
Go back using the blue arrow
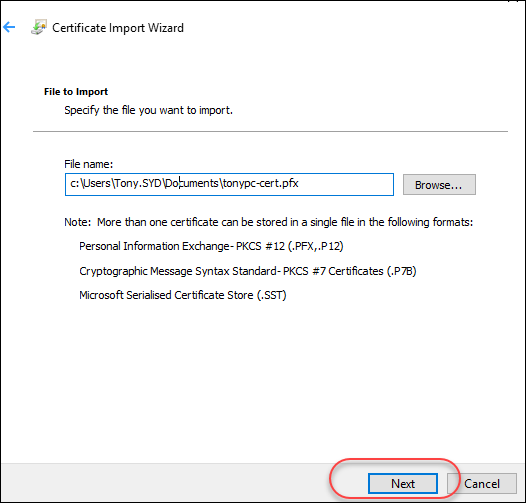(x=9, y=27)
